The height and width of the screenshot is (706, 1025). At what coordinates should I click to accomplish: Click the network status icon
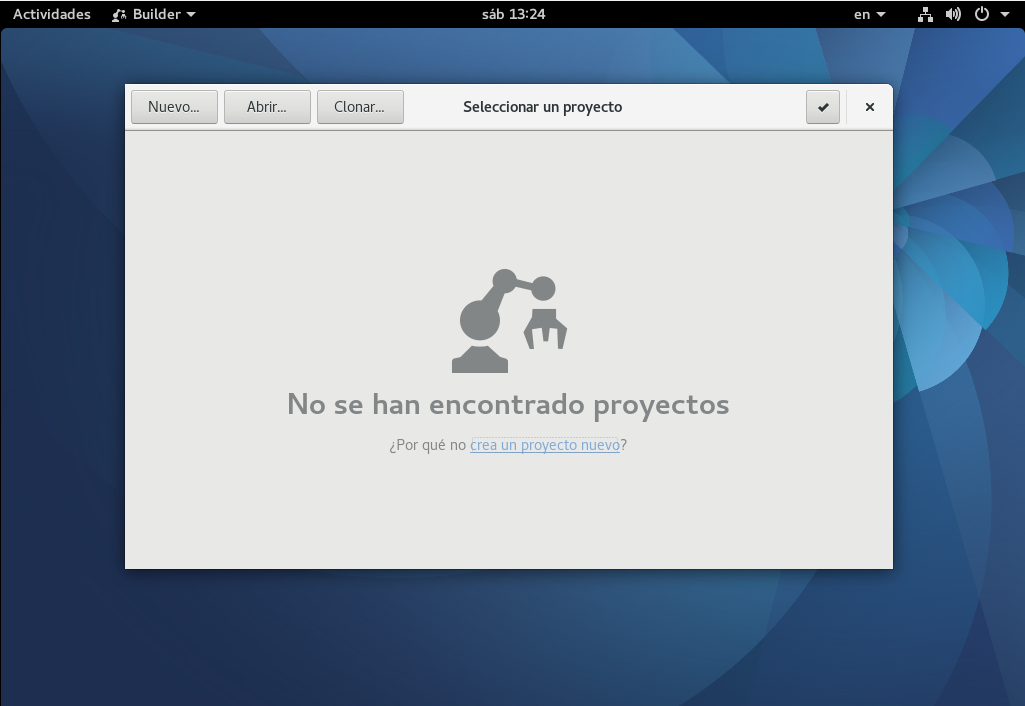coord(925,14)
